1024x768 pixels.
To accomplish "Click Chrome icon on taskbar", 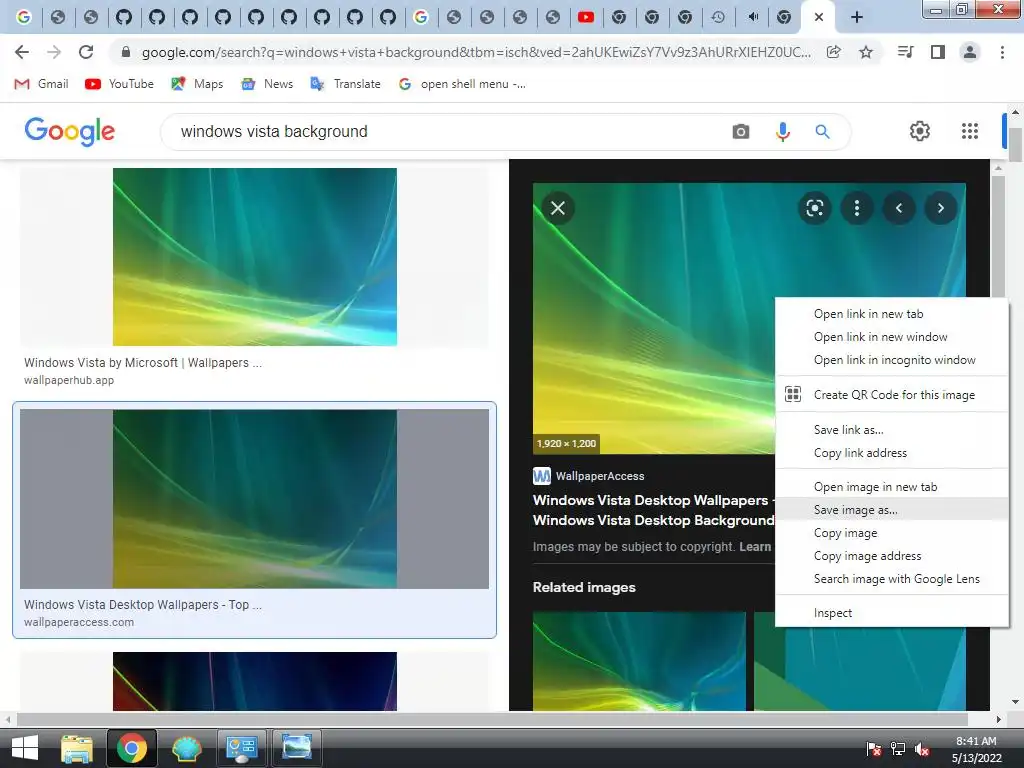I will click(x=131, y=748).
